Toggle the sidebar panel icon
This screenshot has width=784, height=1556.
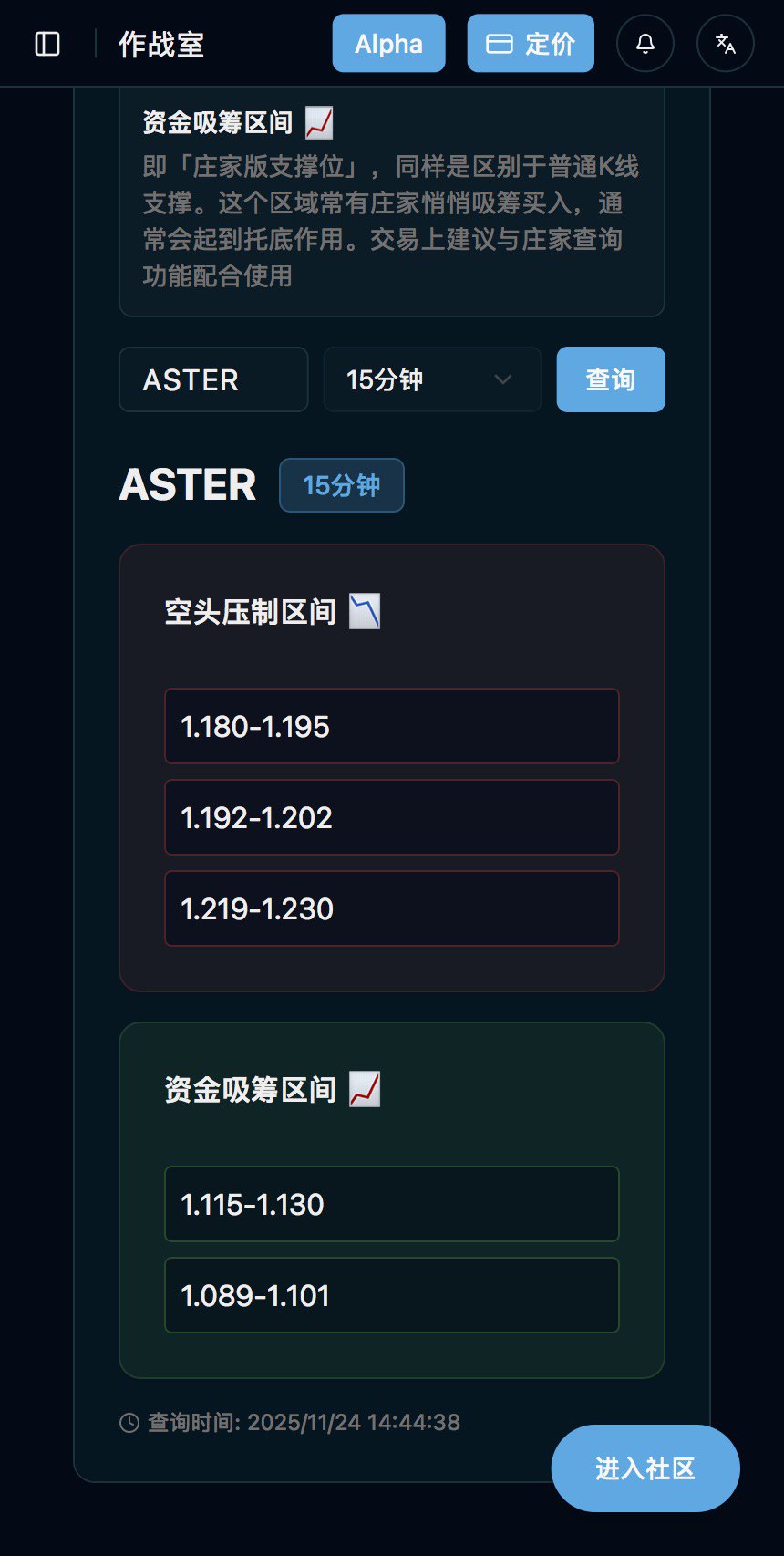[x=47, y=44]
